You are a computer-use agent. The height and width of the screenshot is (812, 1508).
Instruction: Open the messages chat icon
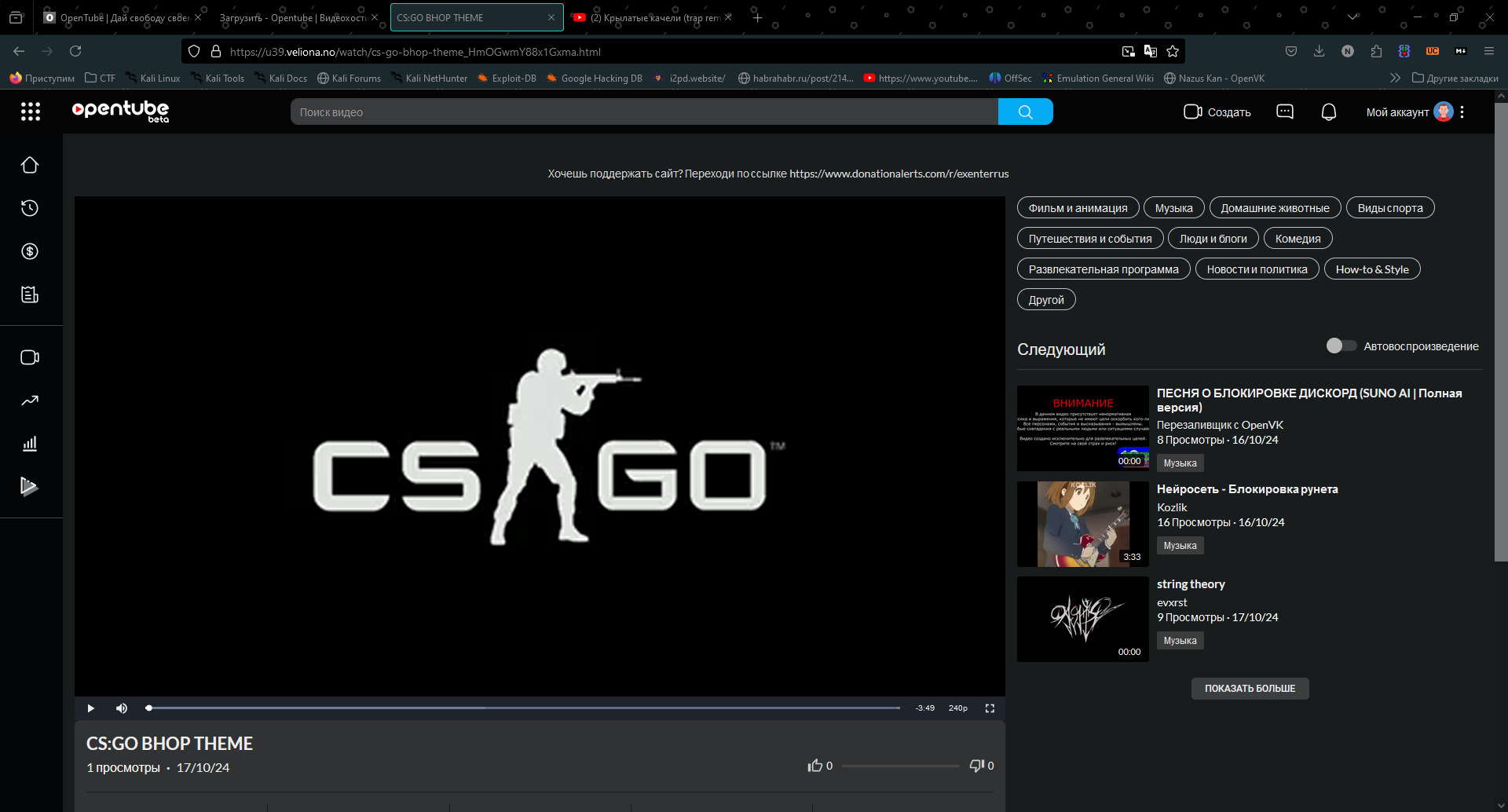point(1285,112)
